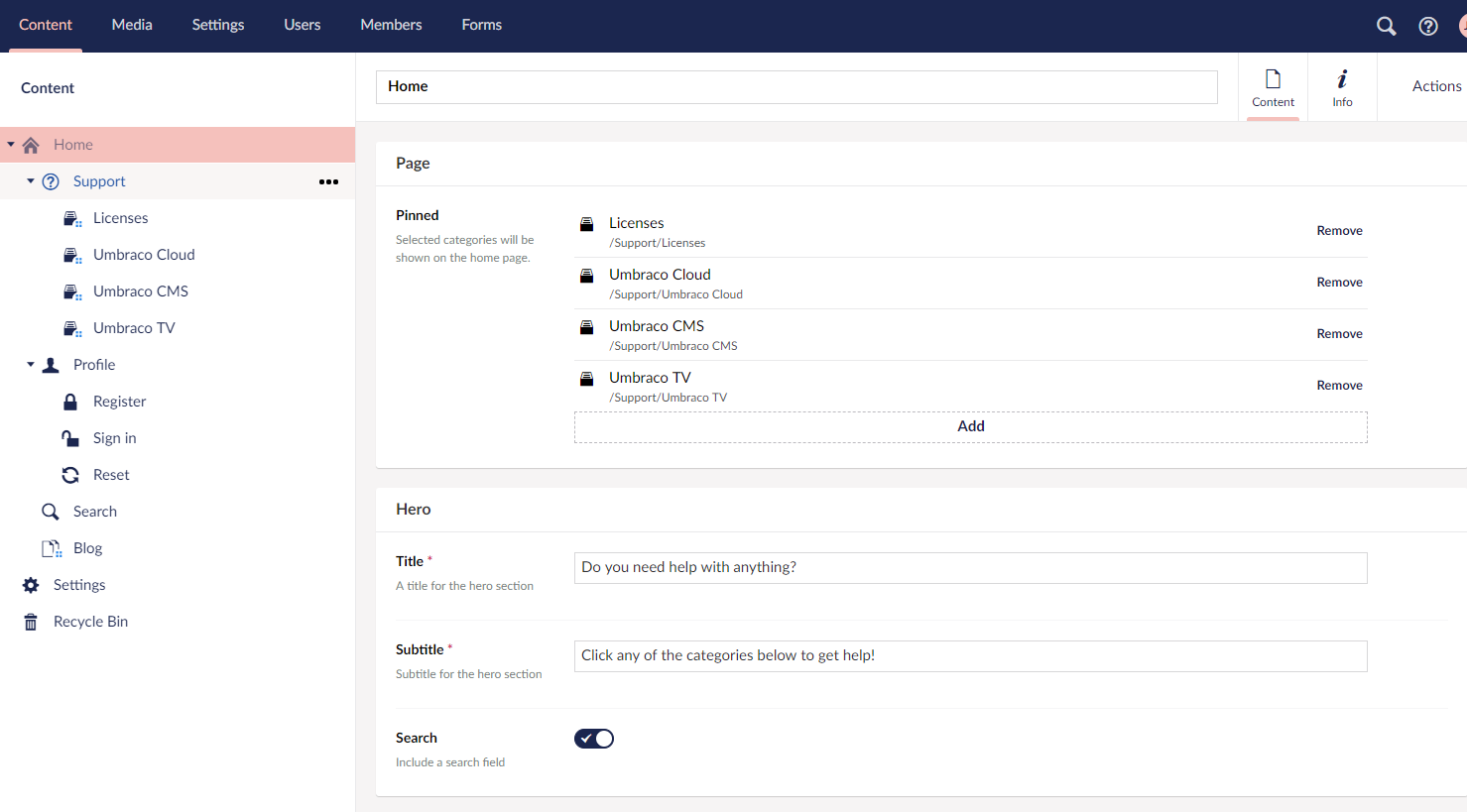Go to the Forms section
Viewport: 1467px width, 812px height.
click(x=482, y=25)
